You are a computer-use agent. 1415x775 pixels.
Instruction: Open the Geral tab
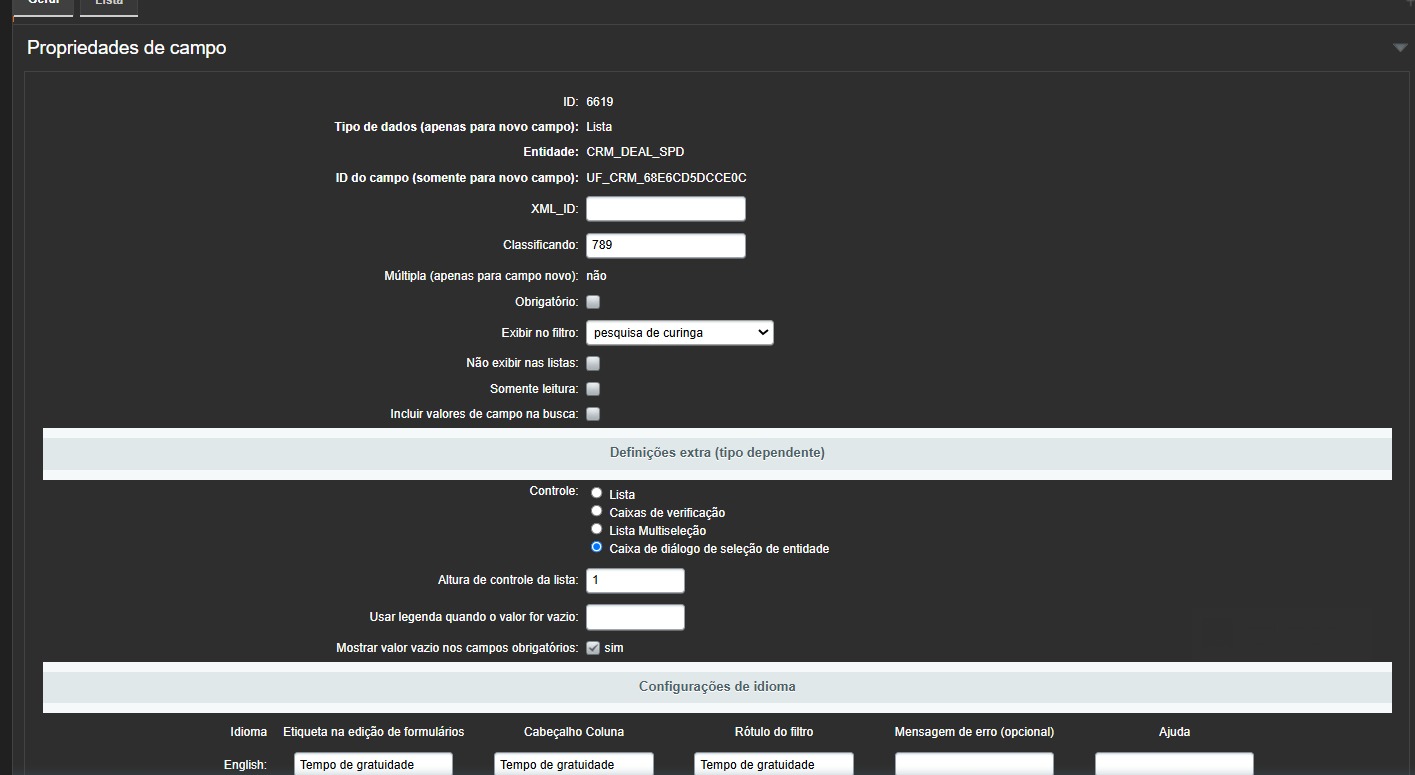tap(43, 5)
